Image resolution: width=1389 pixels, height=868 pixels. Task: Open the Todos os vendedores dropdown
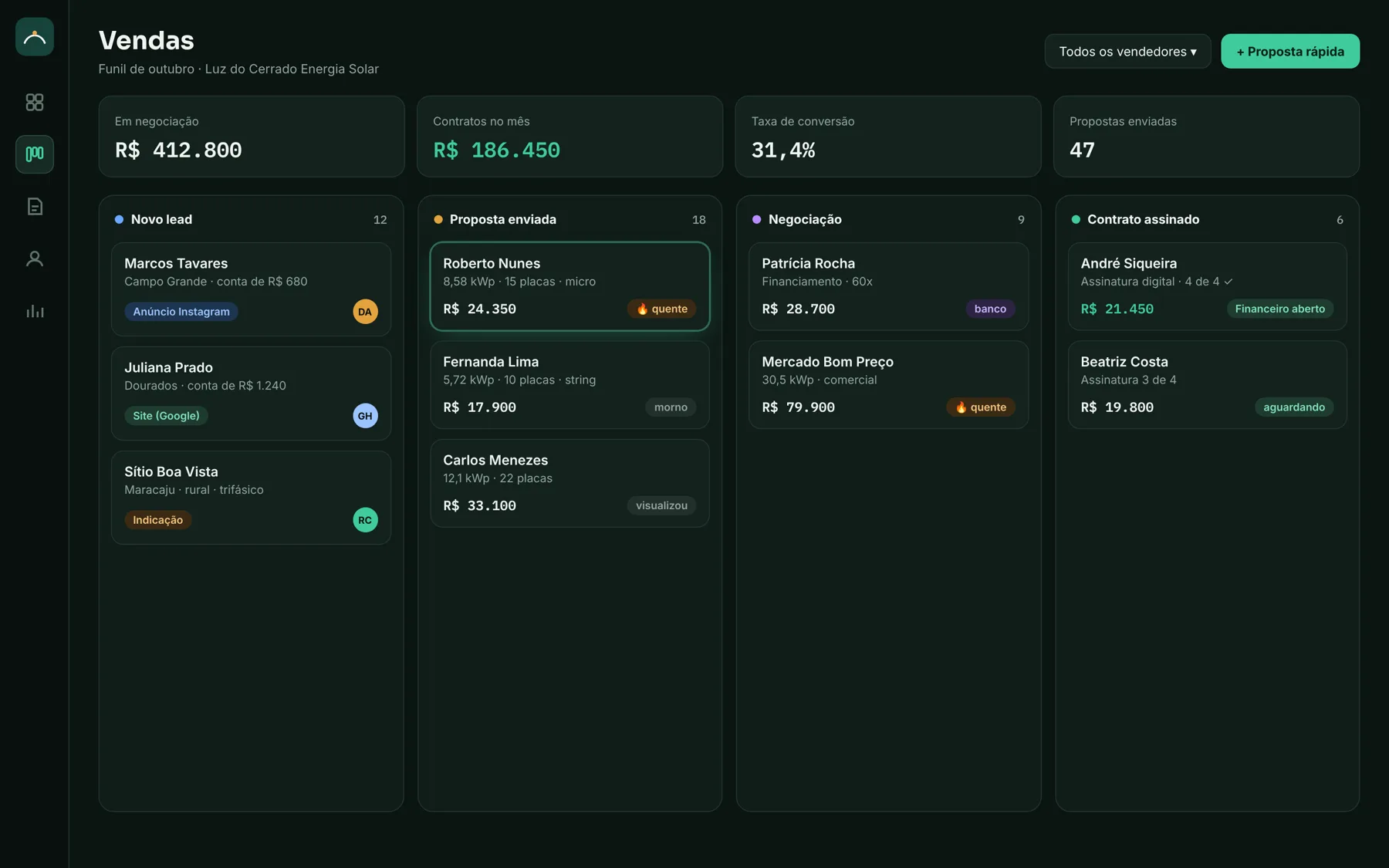(x=1127, y=51)
